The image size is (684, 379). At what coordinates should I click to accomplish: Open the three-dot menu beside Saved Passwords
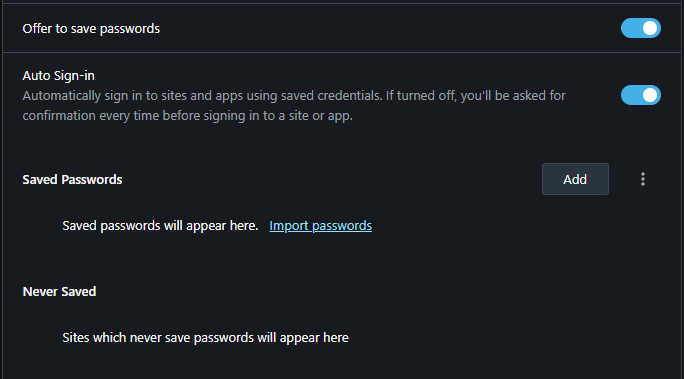(643, 179)
